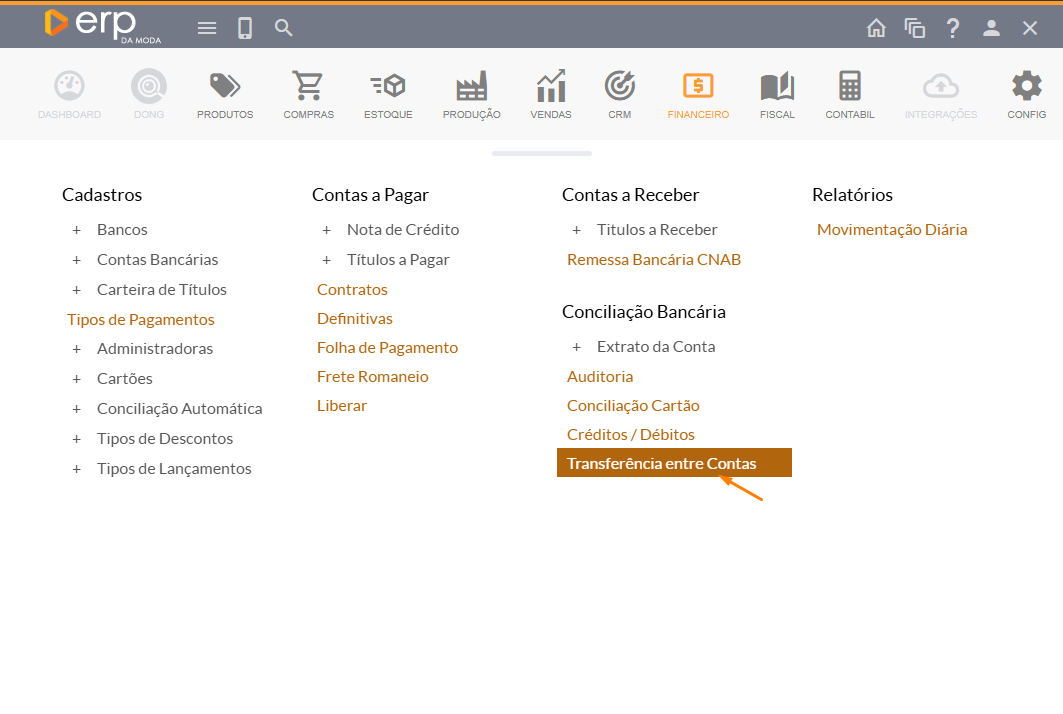Click the magnifier search icon in header

point(284,28)
